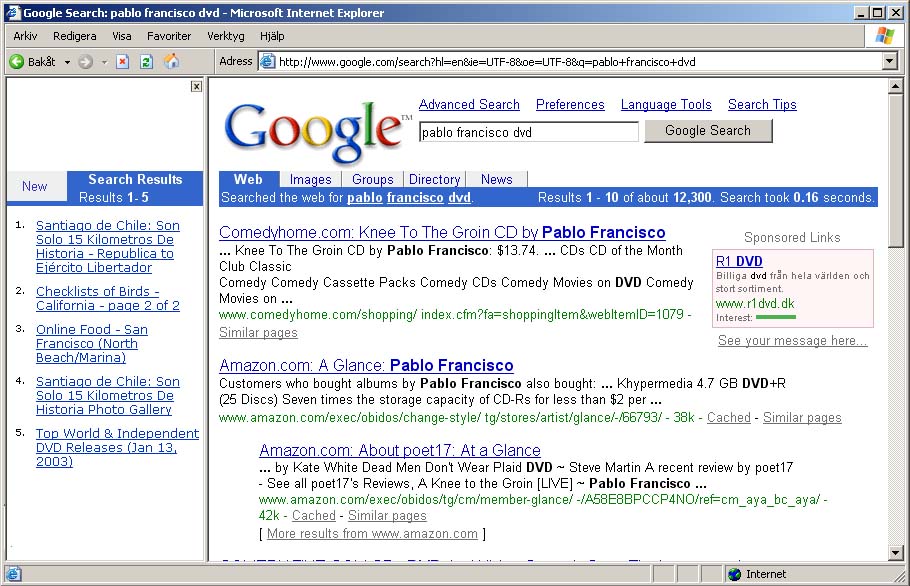
Task: Close the left search side panel
Action: tap(197, 86)
